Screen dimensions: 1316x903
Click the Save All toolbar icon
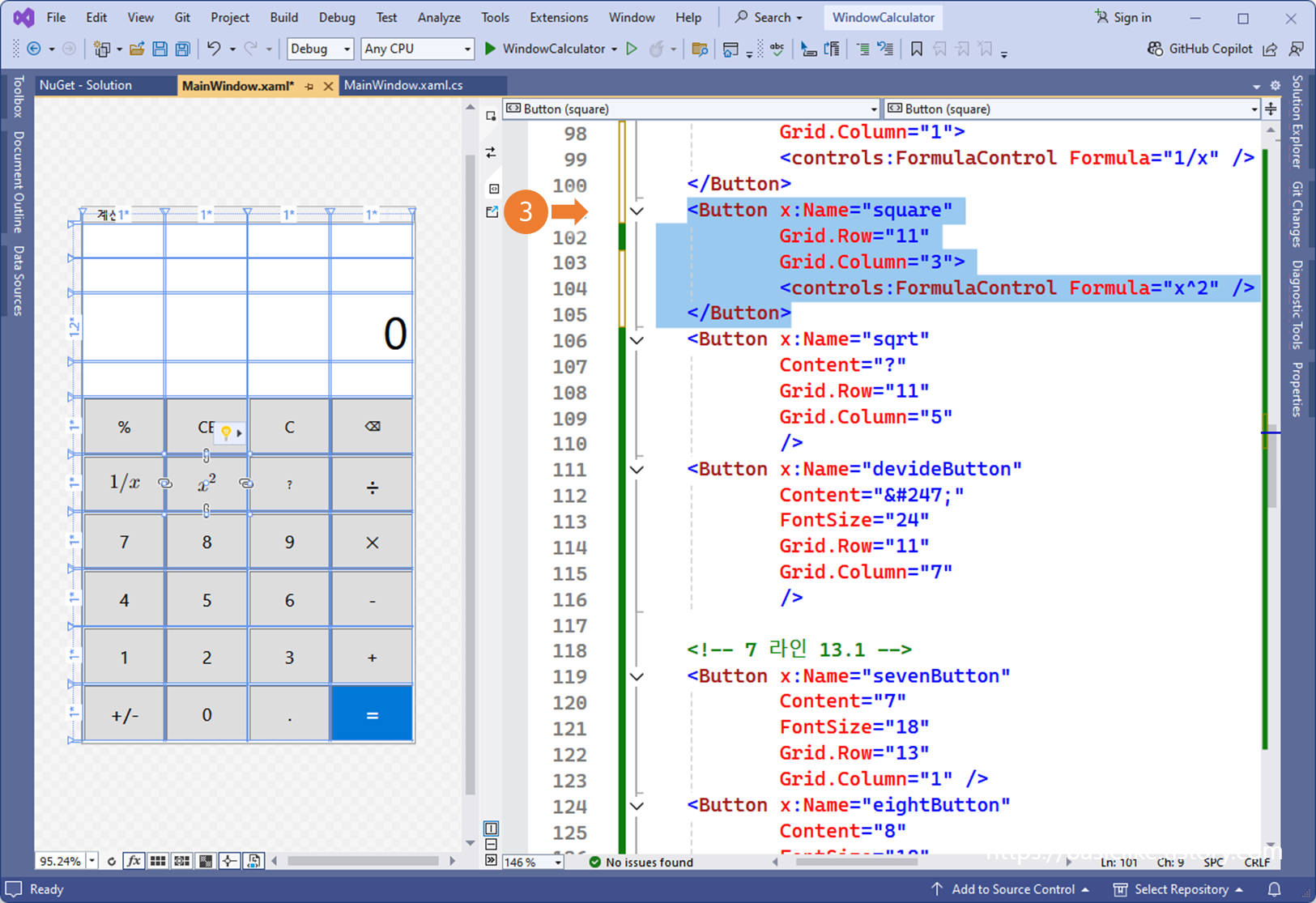[182, 49]
